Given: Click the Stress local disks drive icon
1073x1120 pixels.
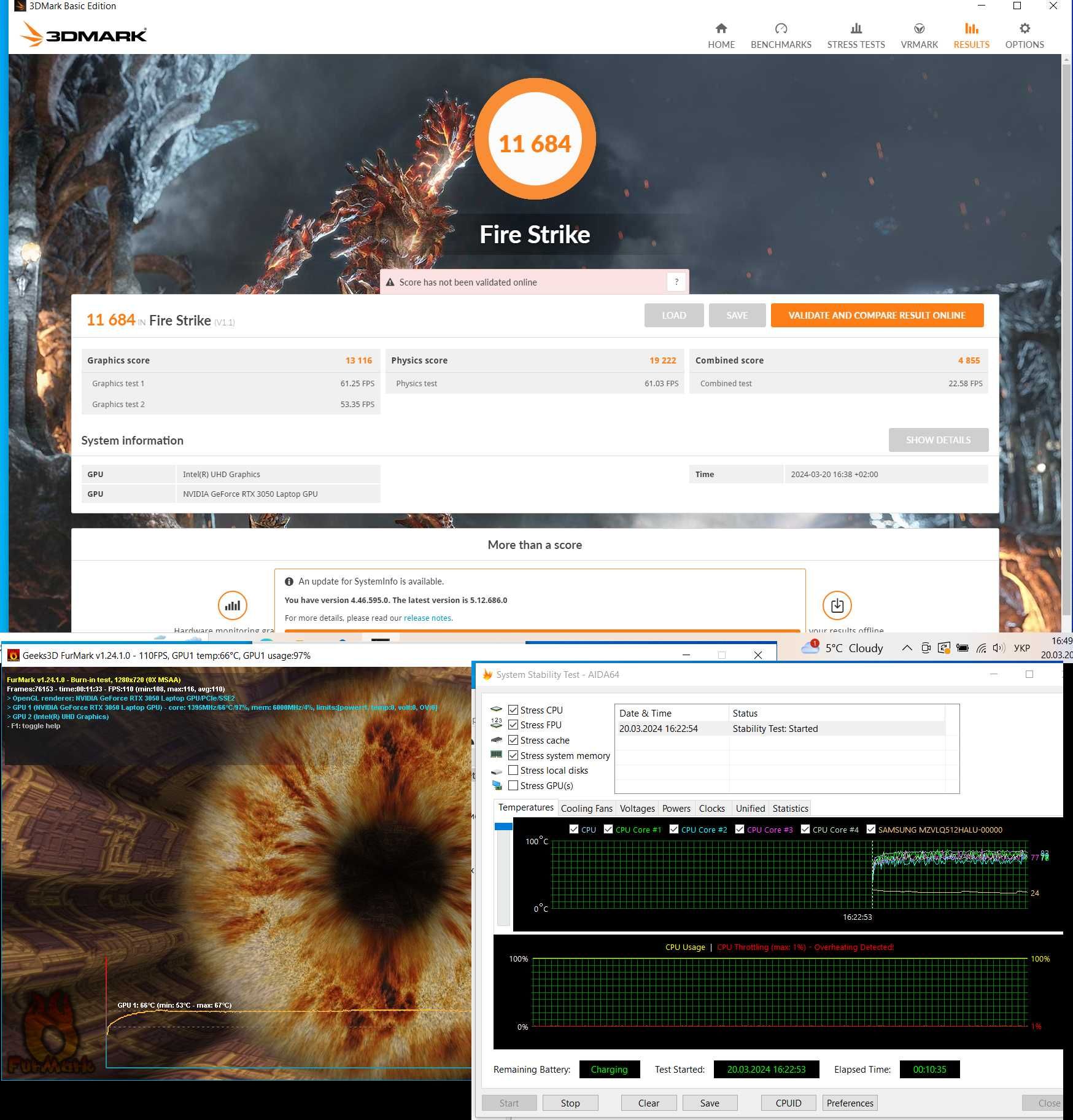Looking at the screenshot, I should [x=497, y=771].
